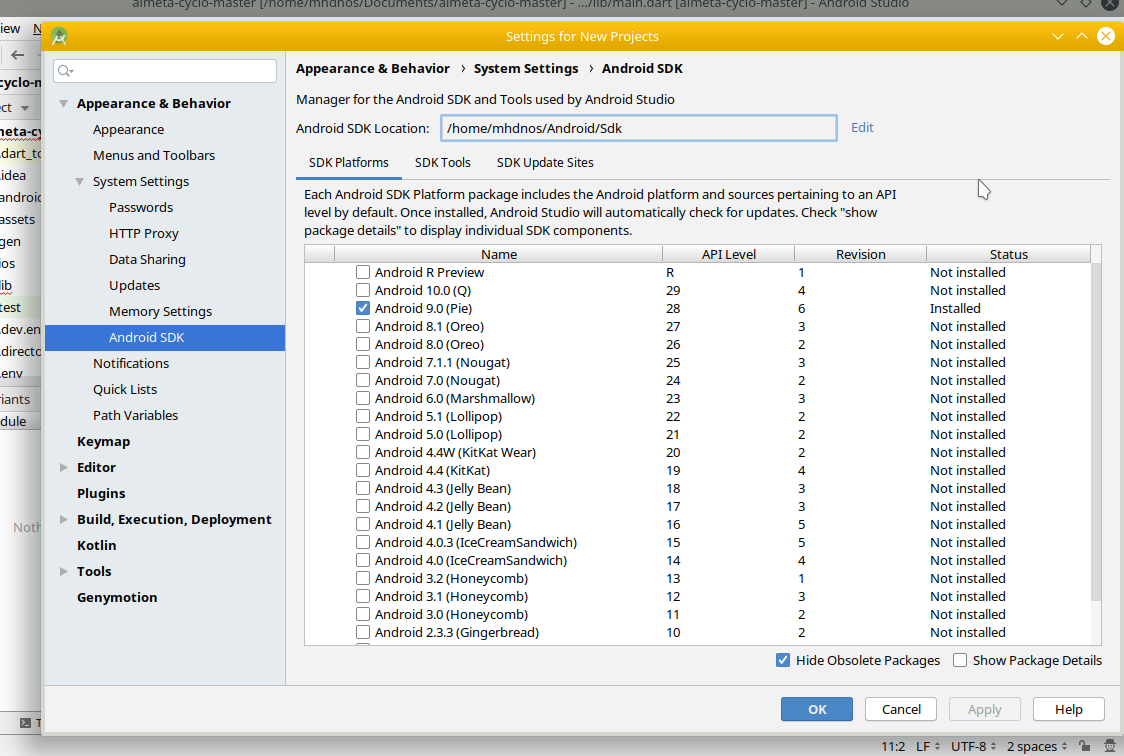Click the Appearance & Behavior breadcrumb

(x=373, y=68)
